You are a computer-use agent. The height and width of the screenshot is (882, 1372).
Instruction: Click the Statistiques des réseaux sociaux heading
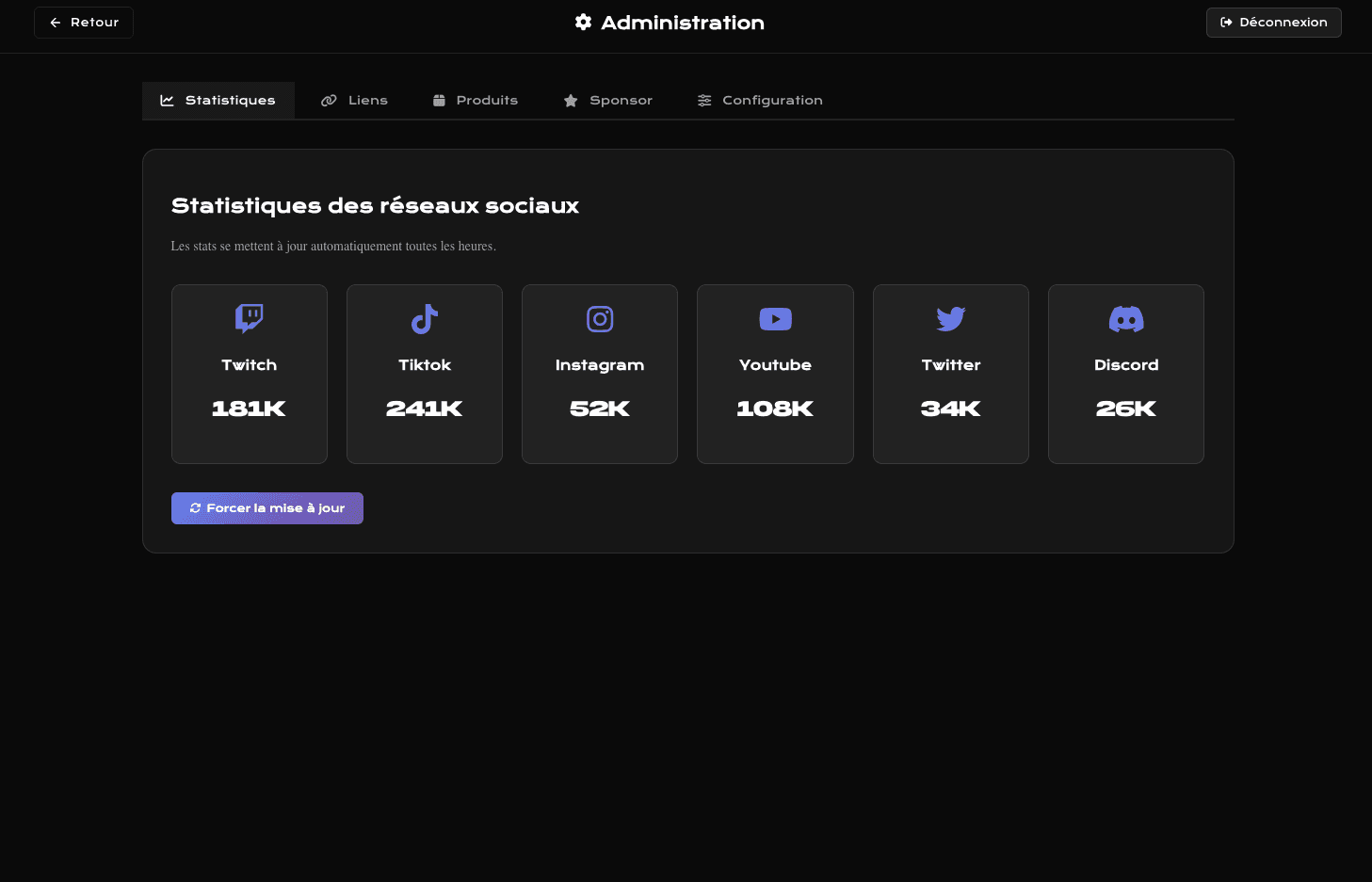click(375, 206)
